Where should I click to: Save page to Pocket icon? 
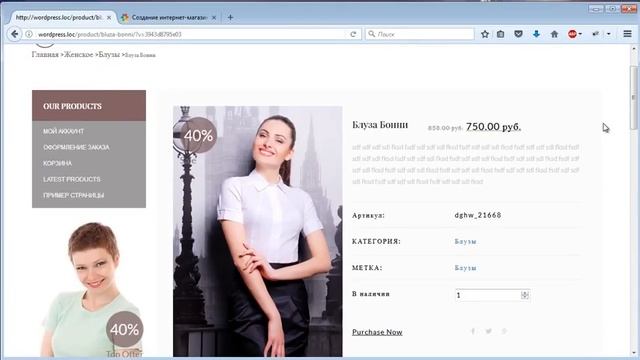click(x=518, y=34)
